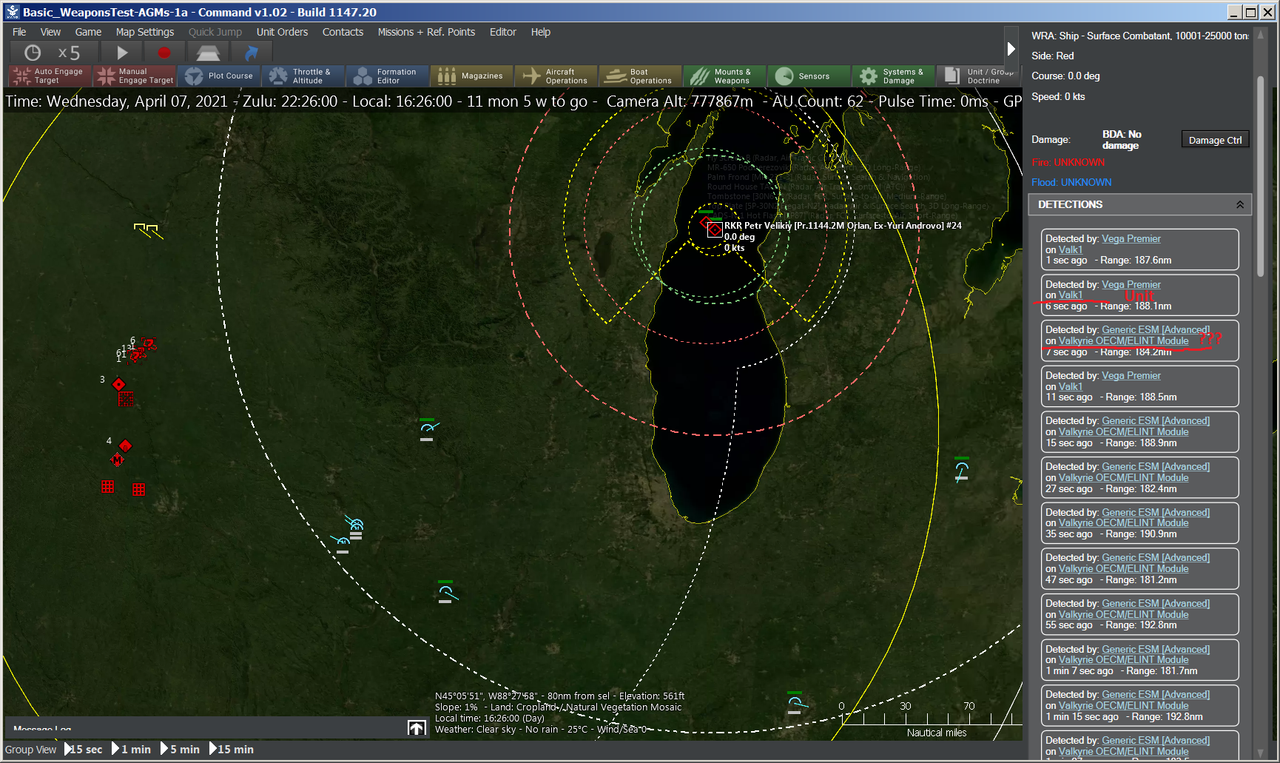Open Aircraft Operations

tap(556, 76)
